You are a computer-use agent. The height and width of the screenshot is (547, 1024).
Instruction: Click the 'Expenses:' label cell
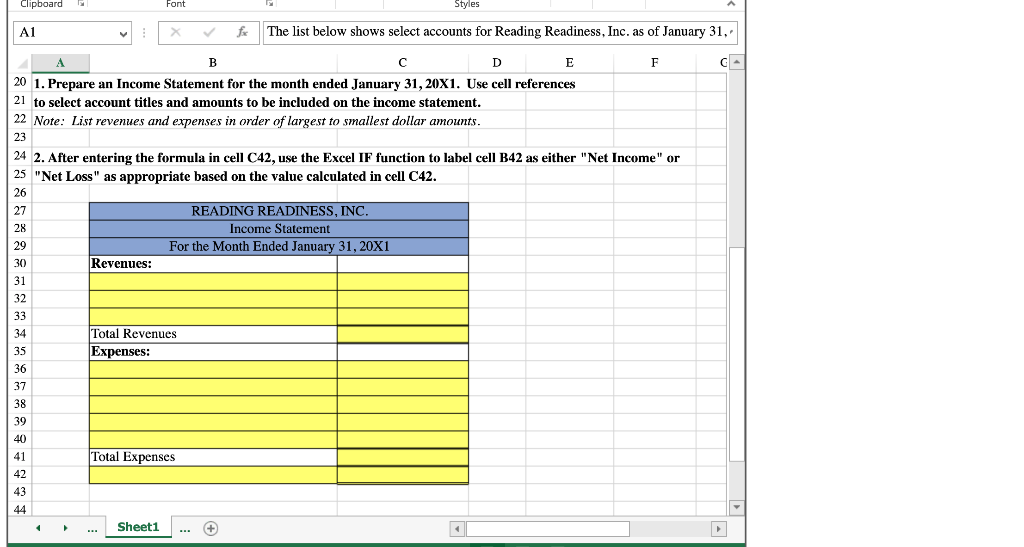coord(213,351)
